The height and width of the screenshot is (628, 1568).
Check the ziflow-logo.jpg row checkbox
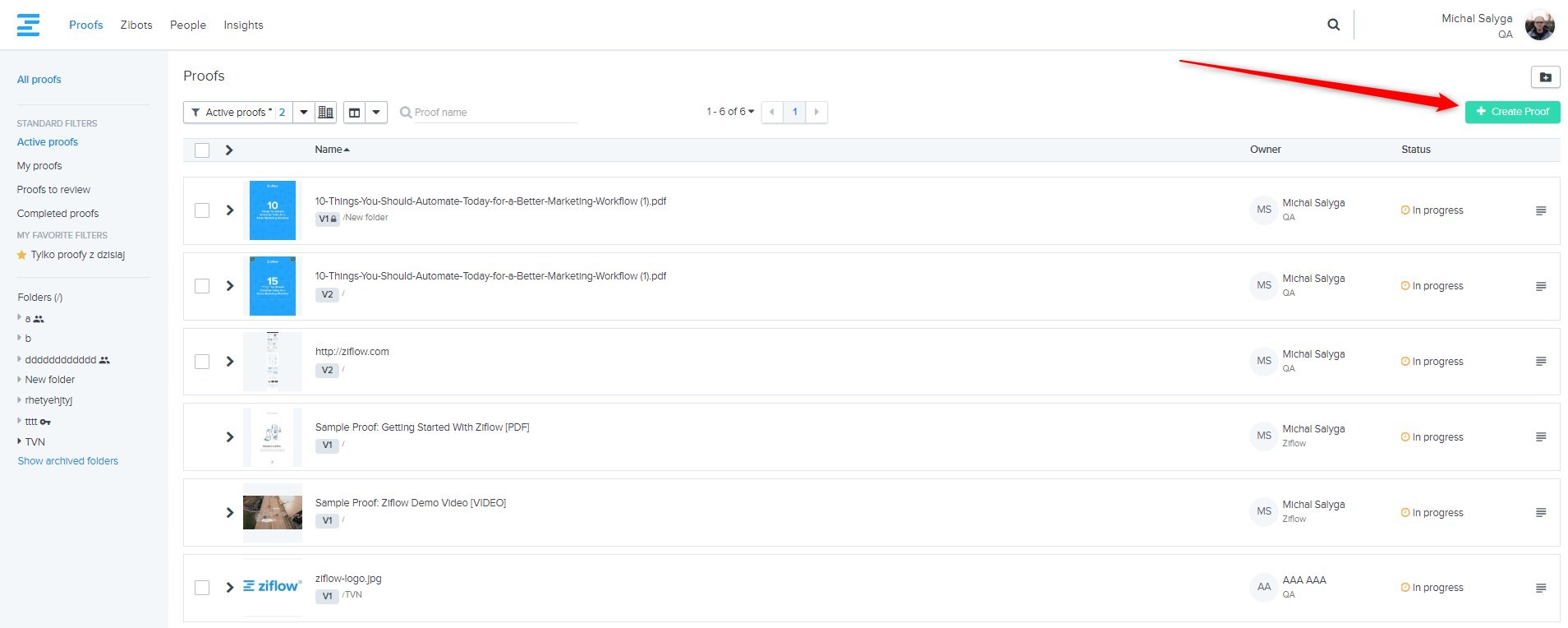(202, 588)
